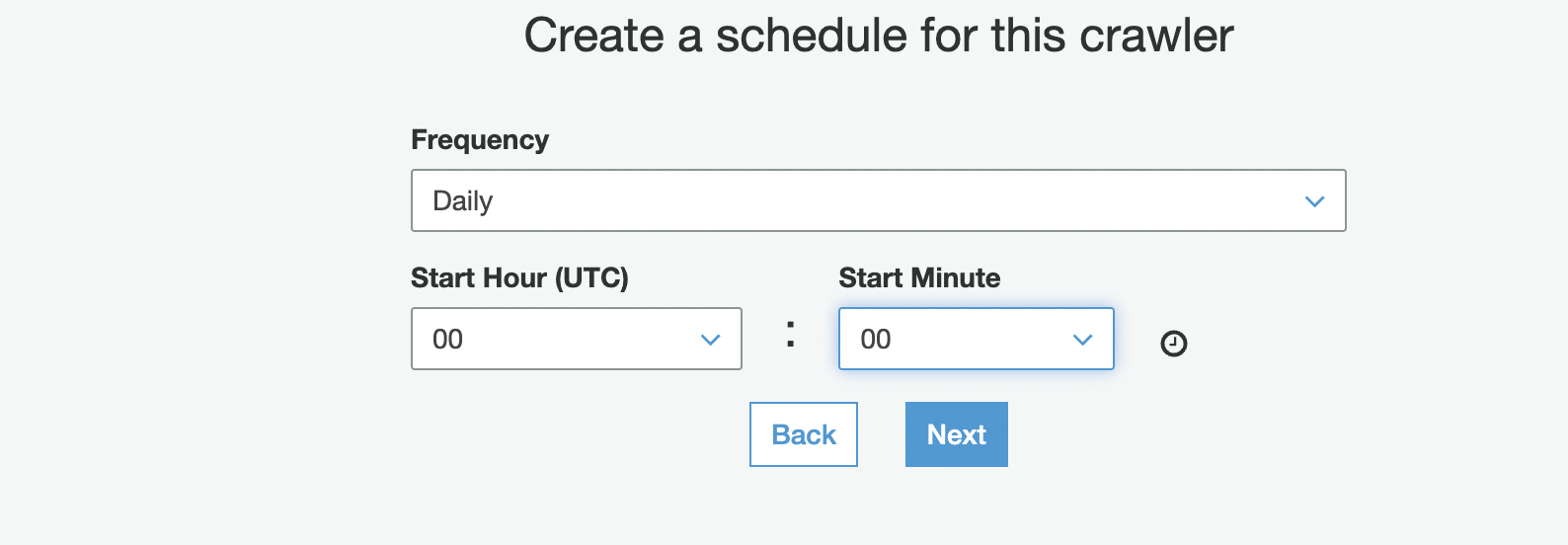The height and width of the screenshot is (545, 1568).
Task: Click the Frequency field label
Action: click(x=480, y=140)
